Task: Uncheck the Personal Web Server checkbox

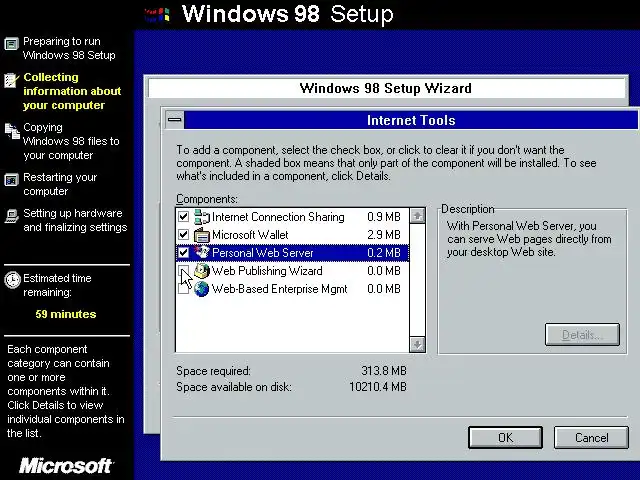Action: (184, 253)
